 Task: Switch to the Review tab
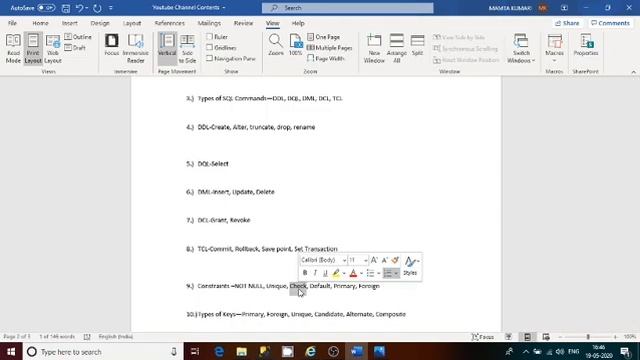pos(243,23)
